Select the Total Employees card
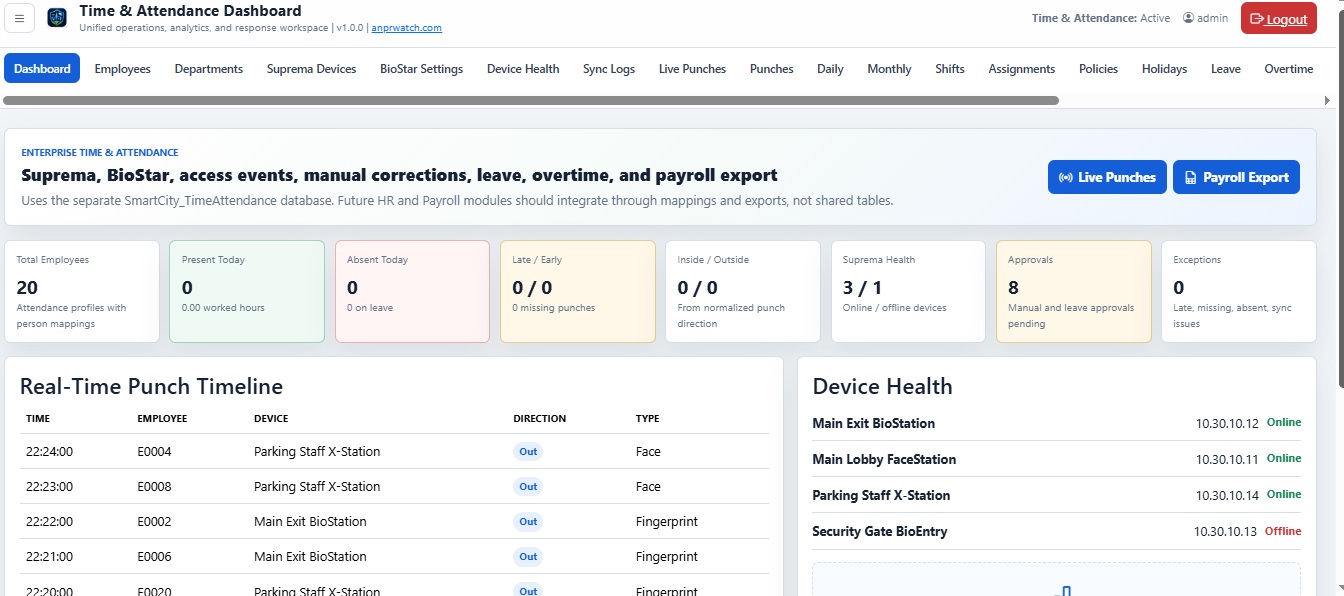This screenshot has height=596, width=1344. [82, 291]
